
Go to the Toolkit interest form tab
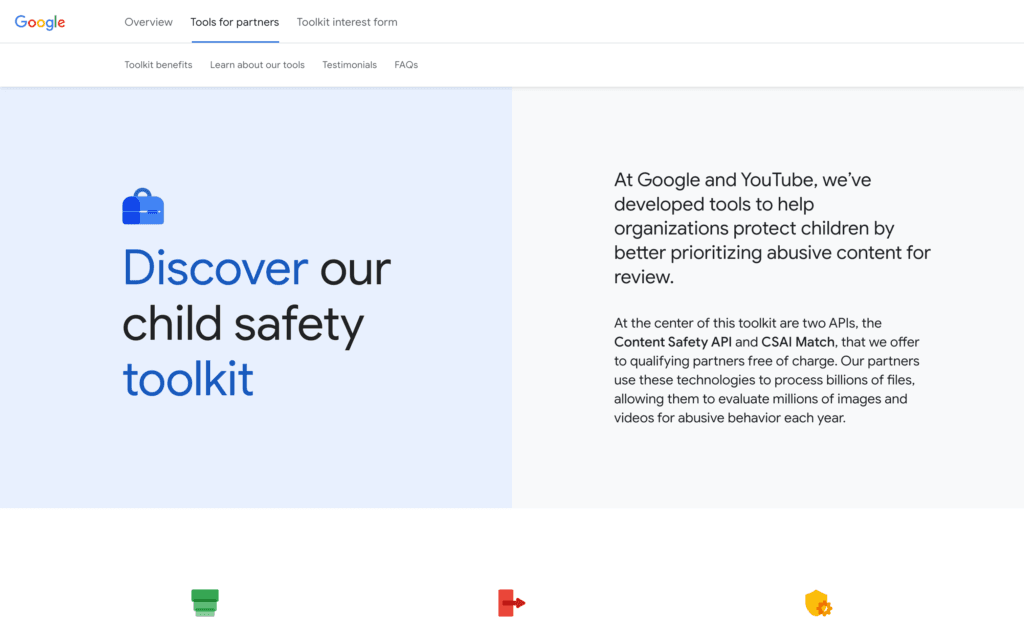347,22
